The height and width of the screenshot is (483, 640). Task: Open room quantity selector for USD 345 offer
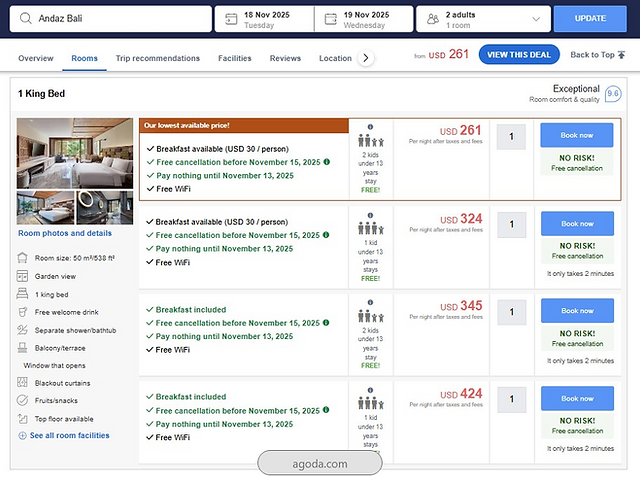[x=511, y=312]
